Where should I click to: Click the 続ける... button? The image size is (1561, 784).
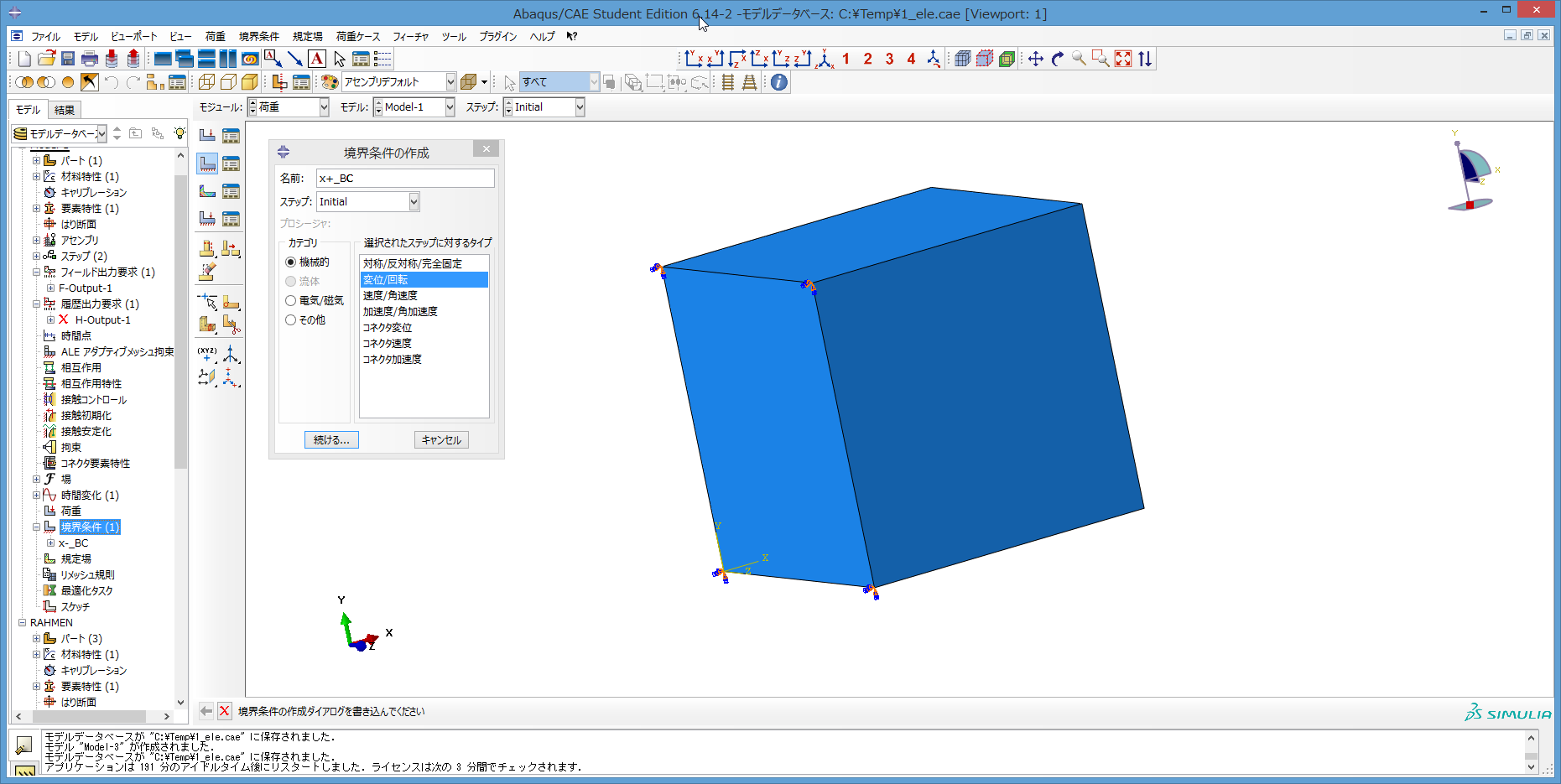click(331, 440)
